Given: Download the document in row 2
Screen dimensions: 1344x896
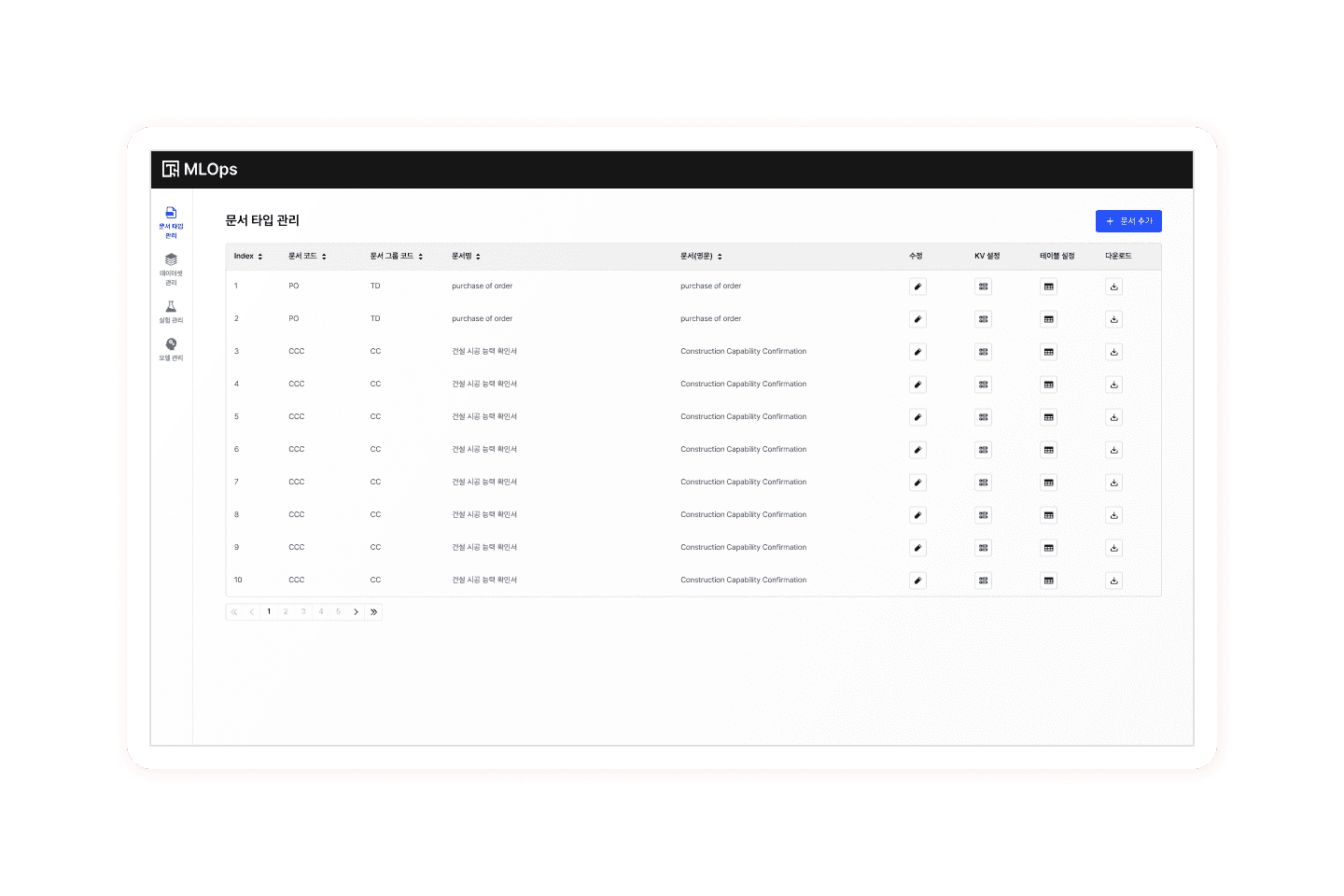Looking at the screenshot, I should tap(1114, 319).
